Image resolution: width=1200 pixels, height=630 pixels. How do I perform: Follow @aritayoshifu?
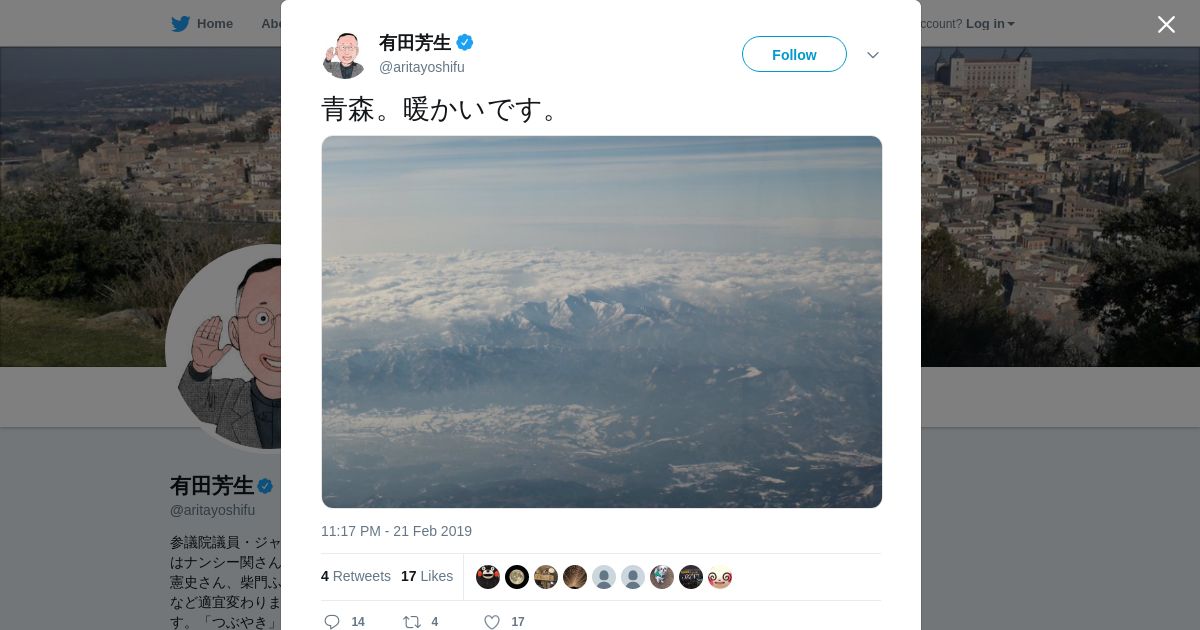click(794, 54)
